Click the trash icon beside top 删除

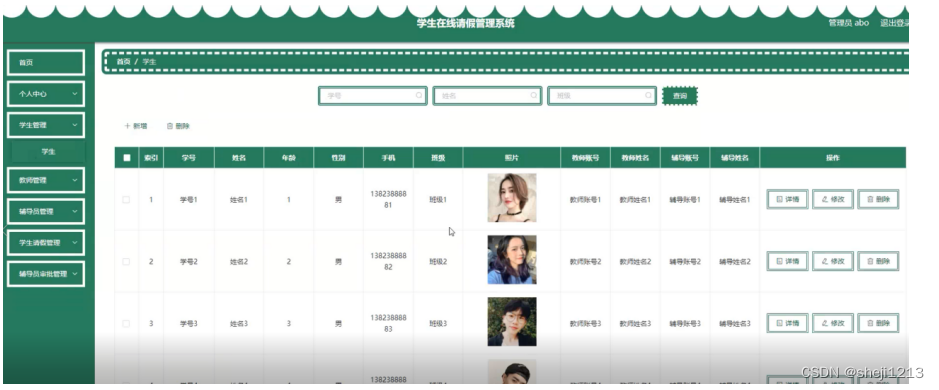point(169,126)
